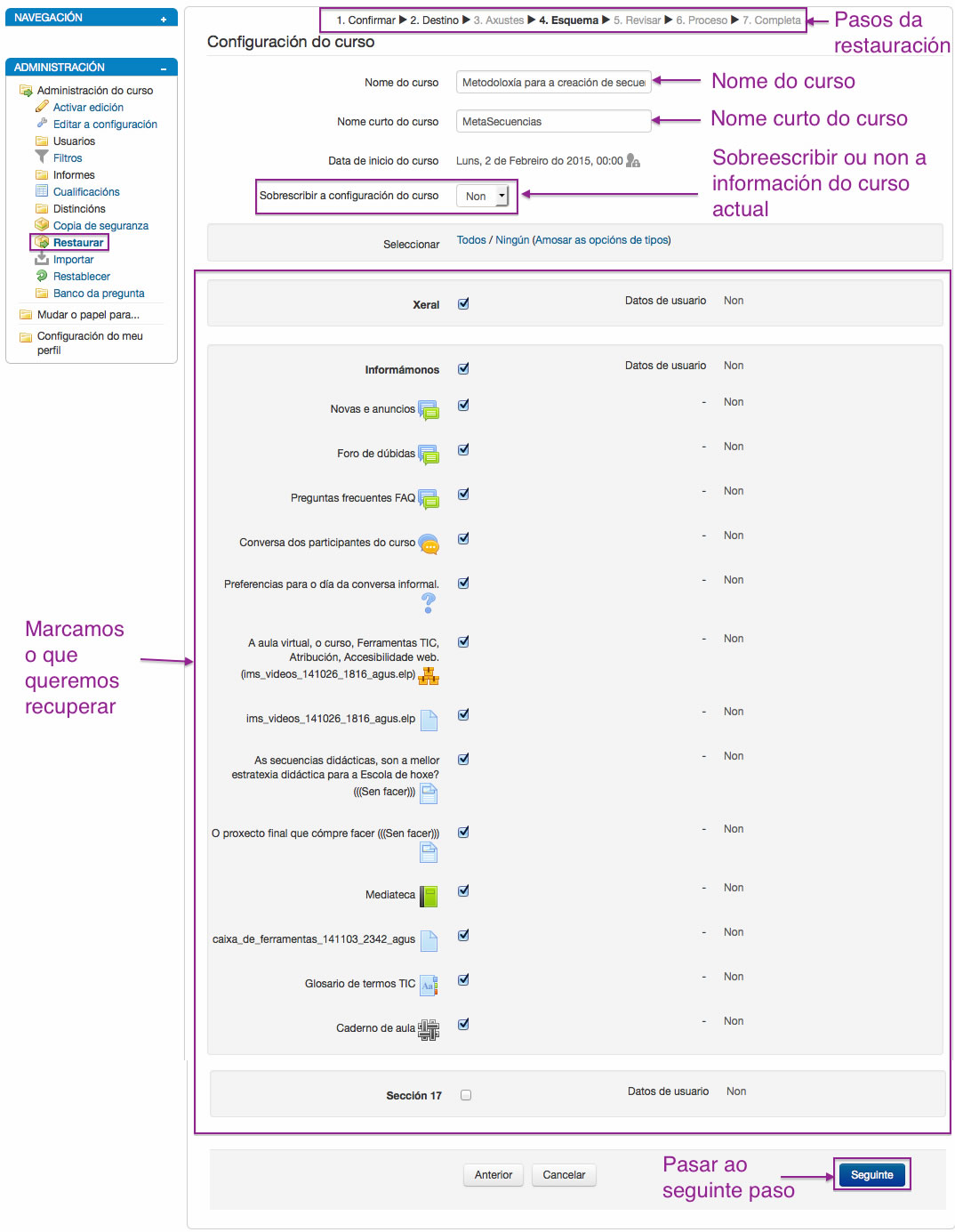This screenshot has height=1232, width=955.
Task: Open the Copia de seguranza icon
Action: pyautogui.click(x=44, y=225)
